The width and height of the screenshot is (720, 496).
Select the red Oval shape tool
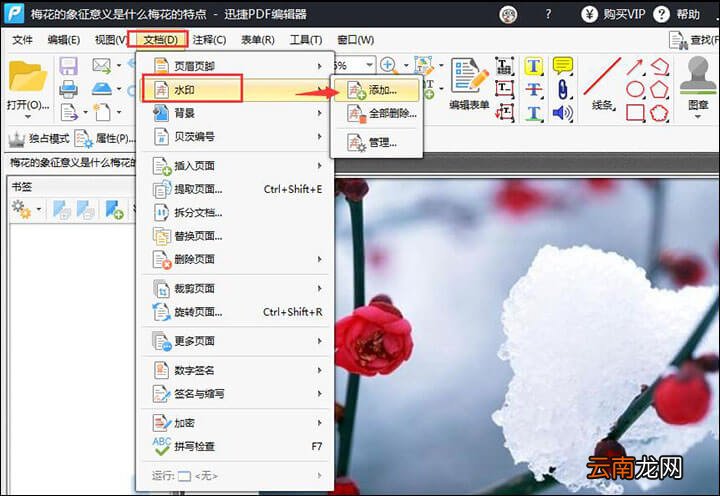pyautogui.click(x=635, y=90)
